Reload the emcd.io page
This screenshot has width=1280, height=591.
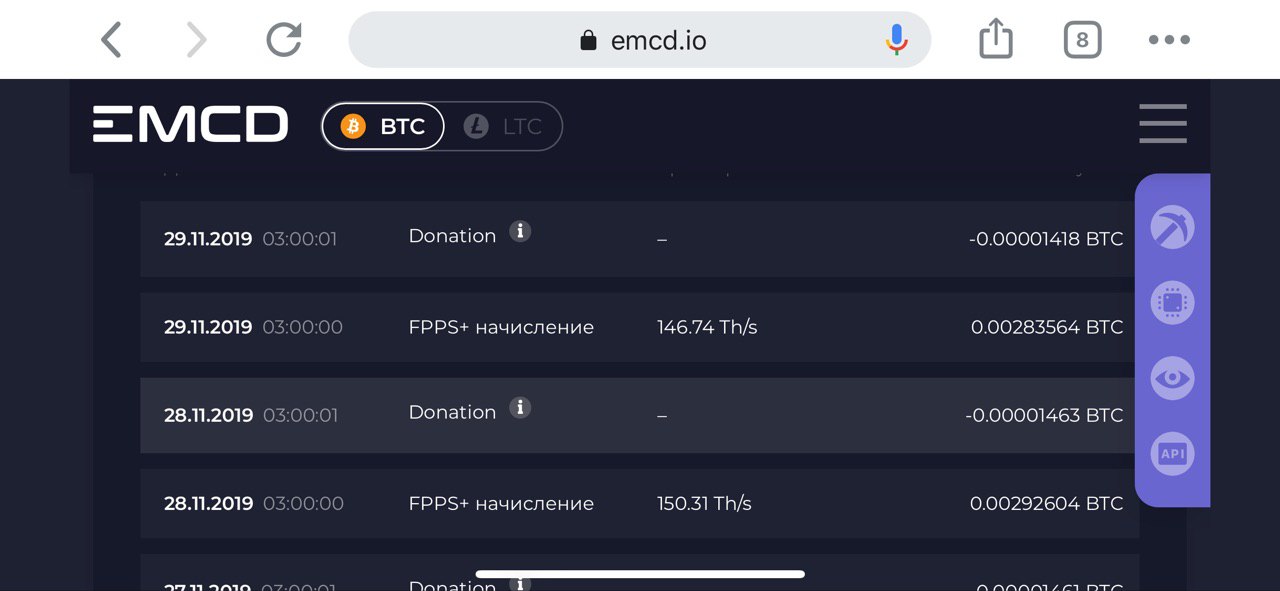(284, 40)
